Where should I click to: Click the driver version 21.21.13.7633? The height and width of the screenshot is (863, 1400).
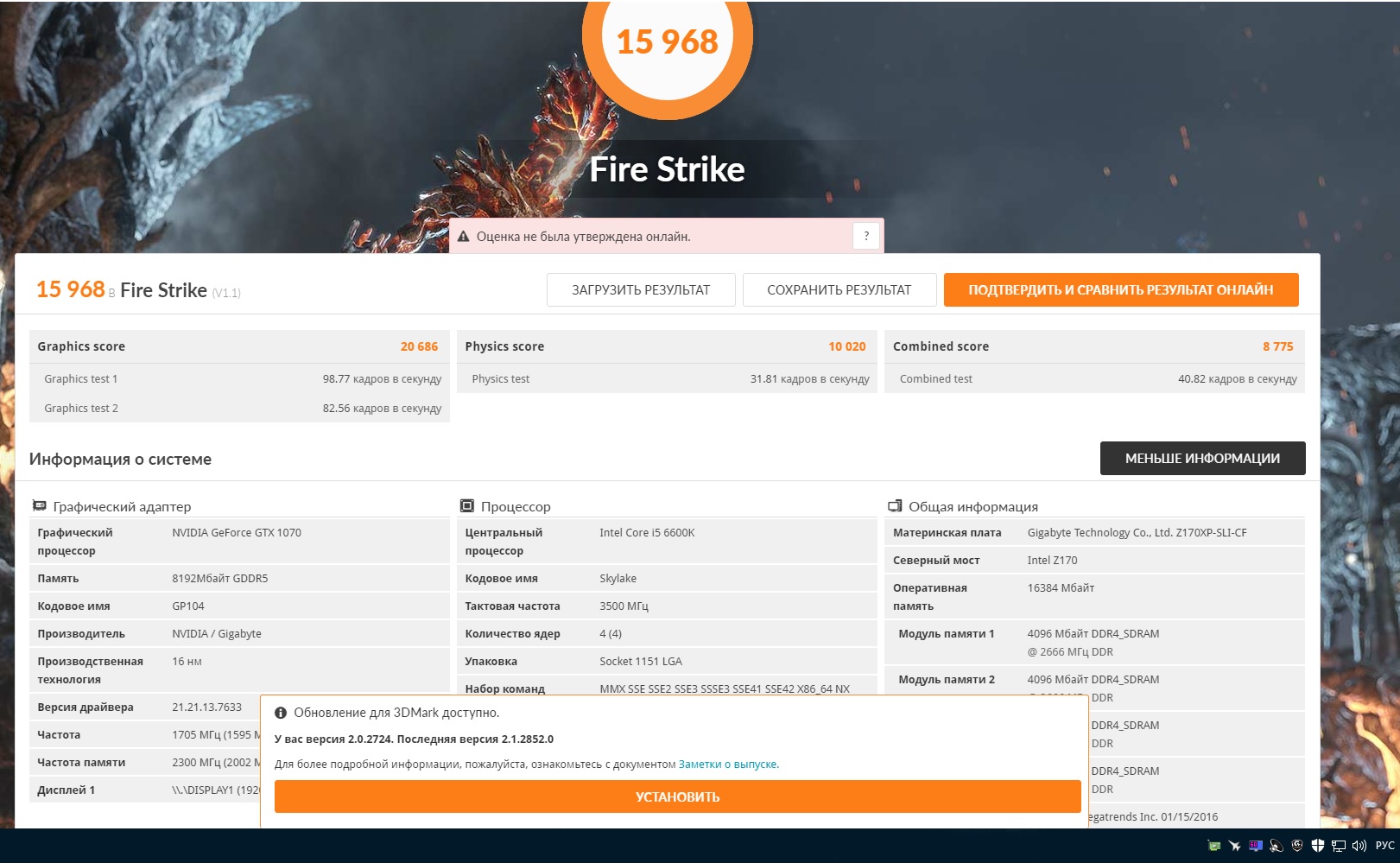207,707
